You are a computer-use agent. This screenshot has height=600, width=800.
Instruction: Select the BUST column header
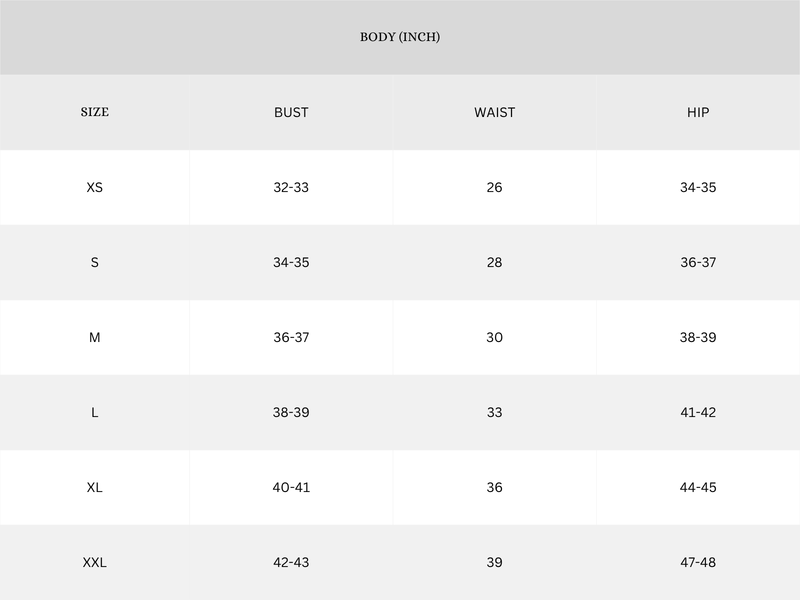coord(291,112)
